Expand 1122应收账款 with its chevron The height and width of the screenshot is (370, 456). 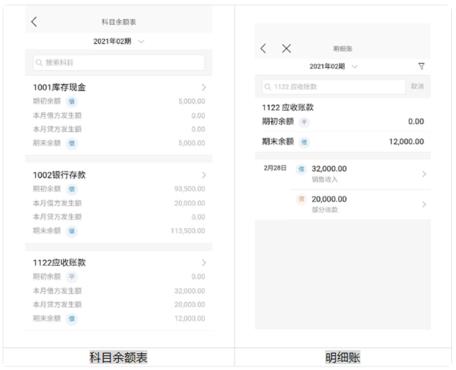point(204,263)
